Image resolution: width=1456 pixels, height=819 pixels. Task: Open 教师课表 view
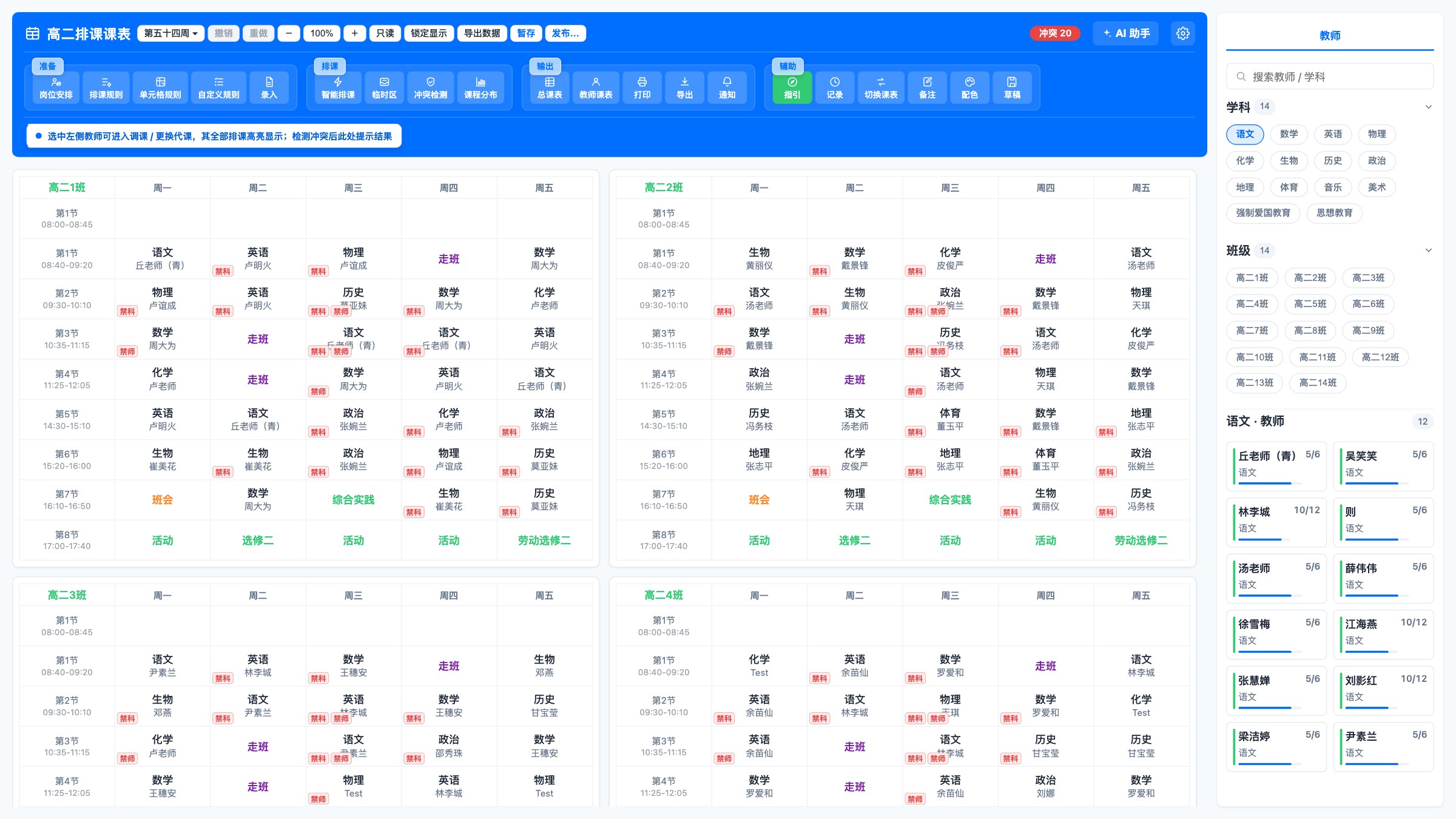click(596, 88)
